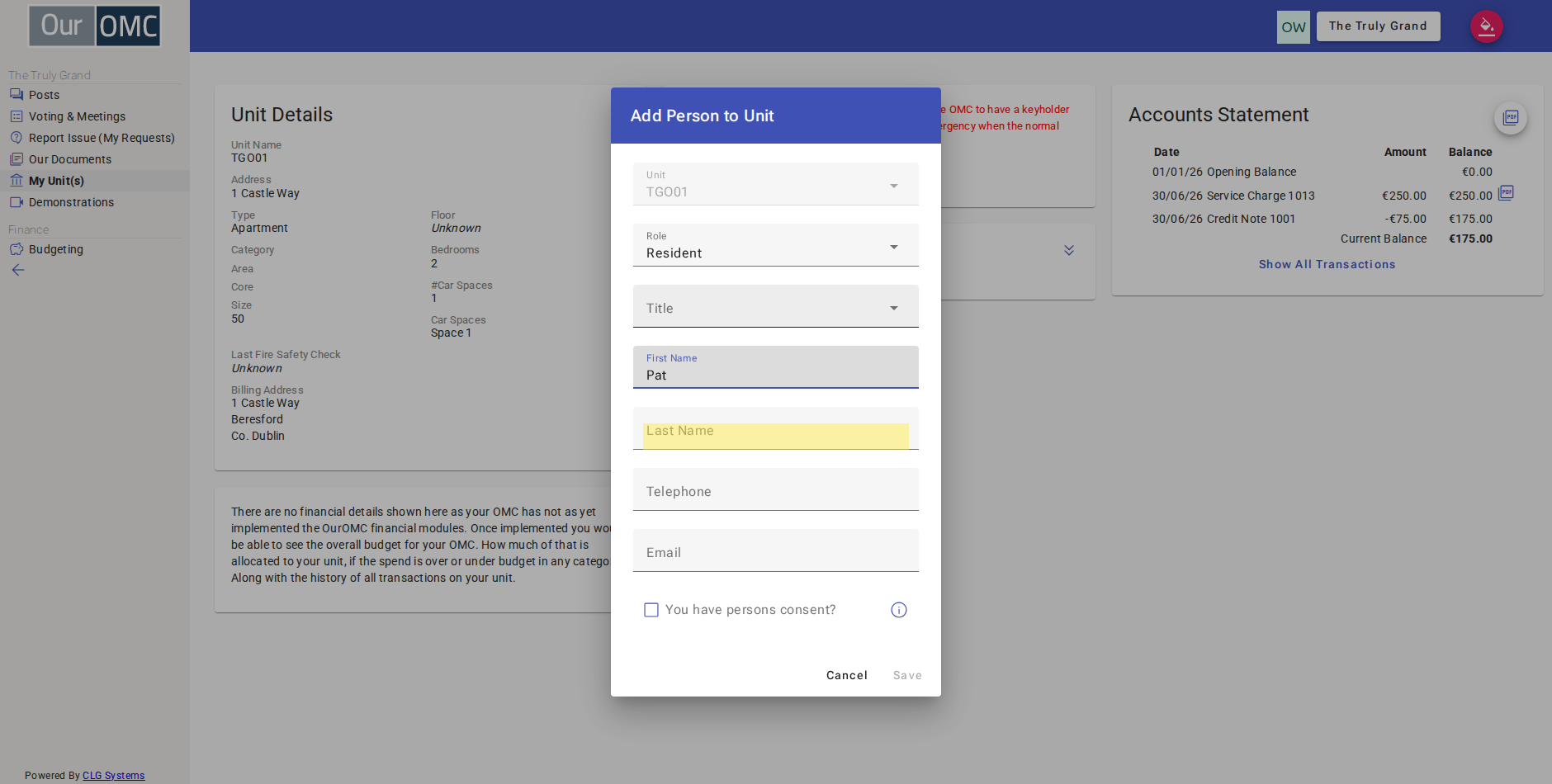
Task: Cancel the Add Person to Unit dialog
Action: pyautogui.click(x=847, y=675)
